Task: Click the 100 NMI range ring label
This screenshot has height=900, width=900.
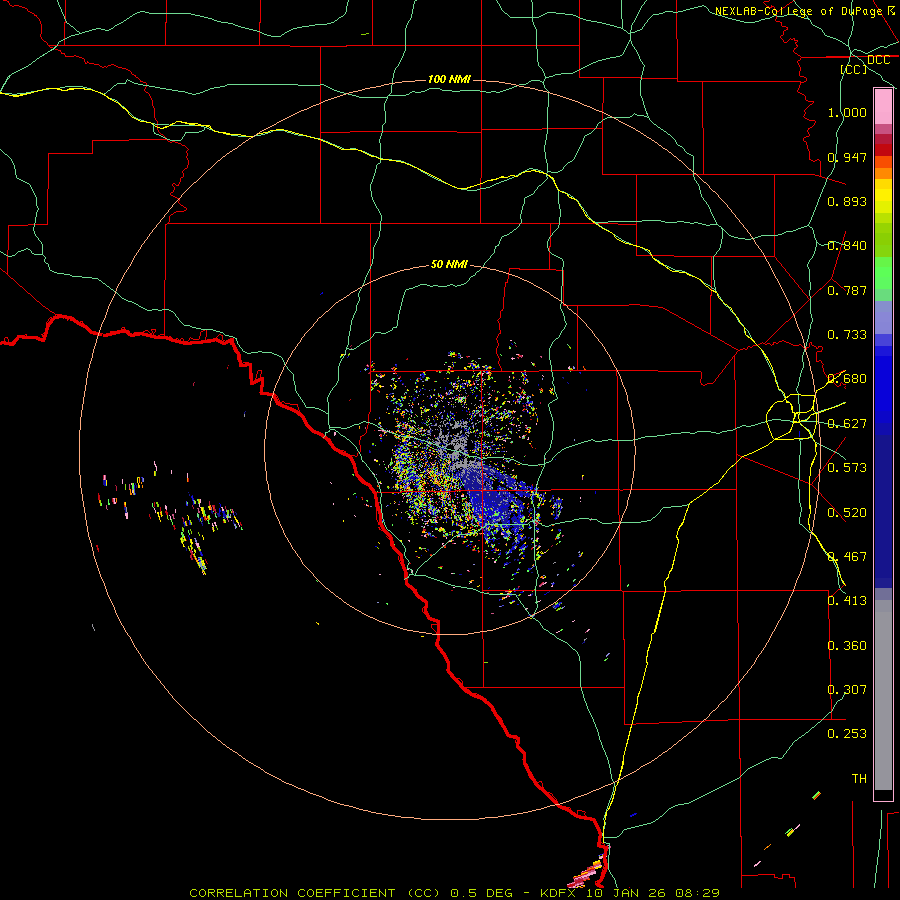Action: point(449,79)
